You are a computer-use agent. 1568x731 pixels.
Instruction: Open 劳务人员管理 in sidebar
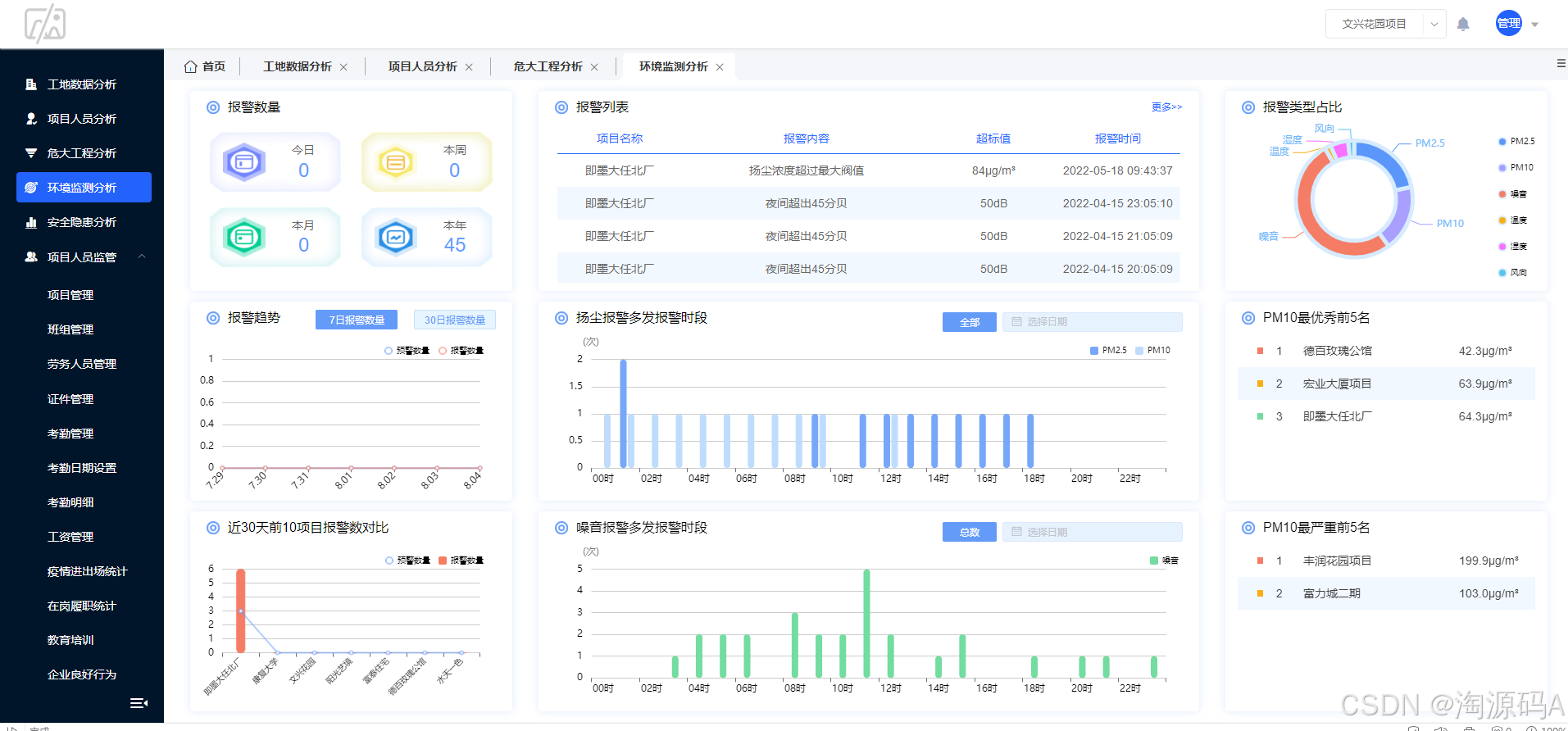coord(82,364)
